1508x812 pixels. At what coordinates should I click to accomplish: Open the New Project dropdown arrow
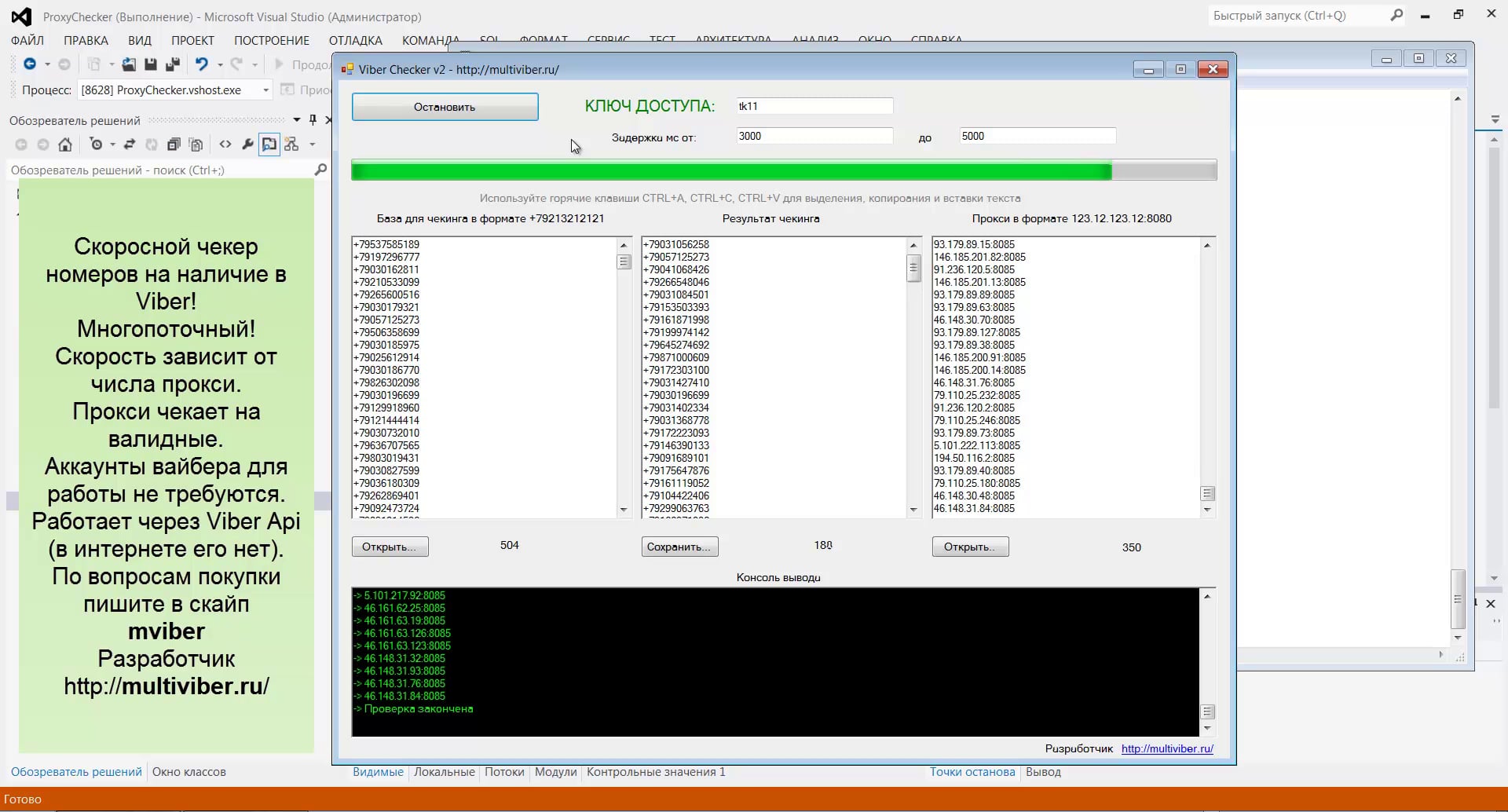[111, 64]
